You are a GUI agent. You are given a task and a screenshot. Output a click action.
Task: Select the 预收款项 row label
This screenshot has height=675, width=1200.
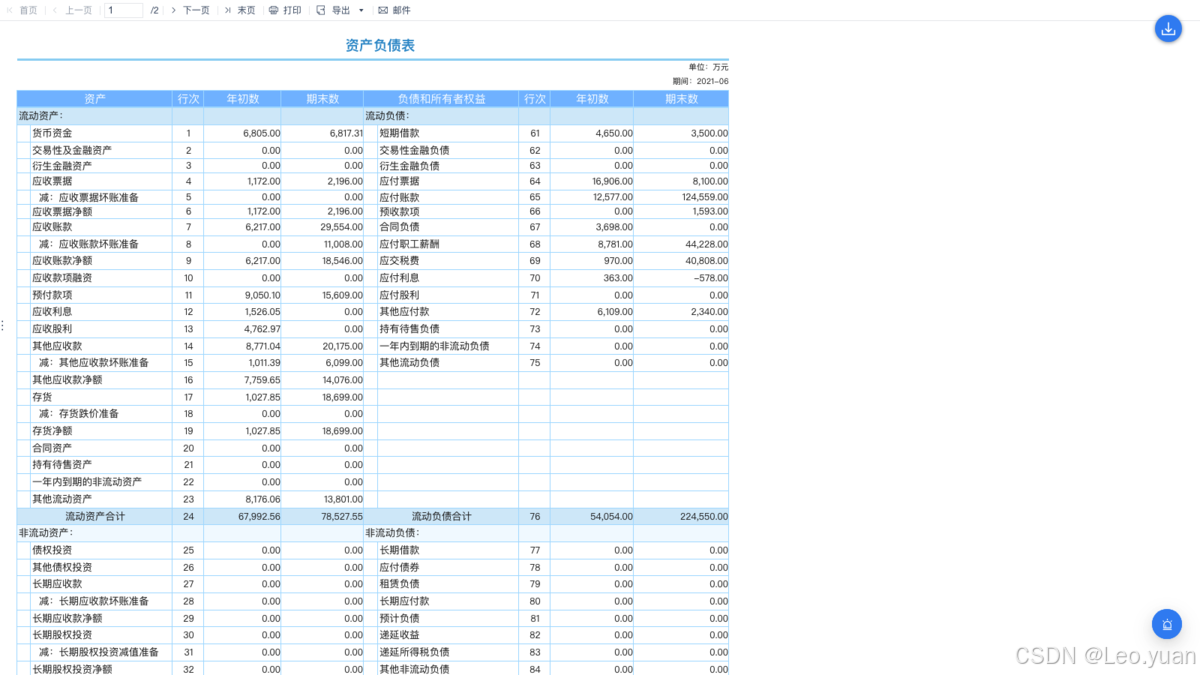point(399,212)
